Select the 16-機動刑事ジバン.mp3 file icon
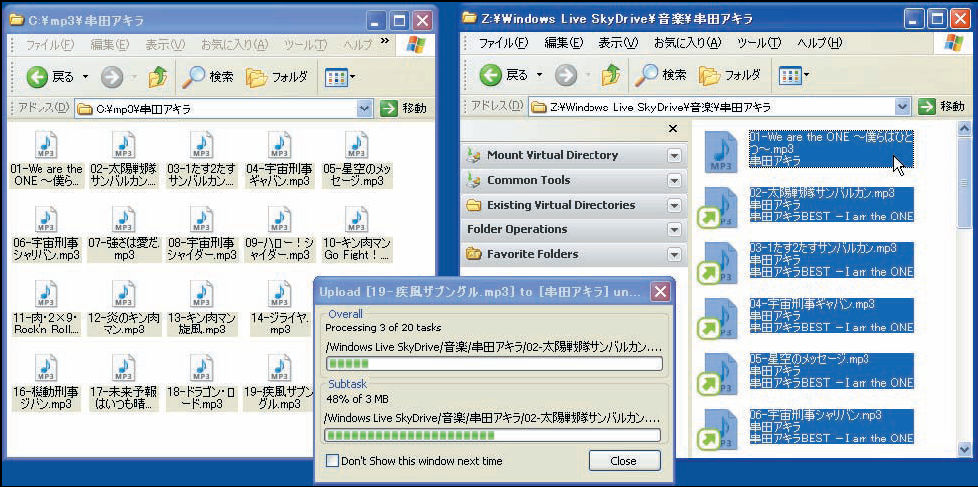Viewport: 978px width, 487px height. [x=47, y=368]
